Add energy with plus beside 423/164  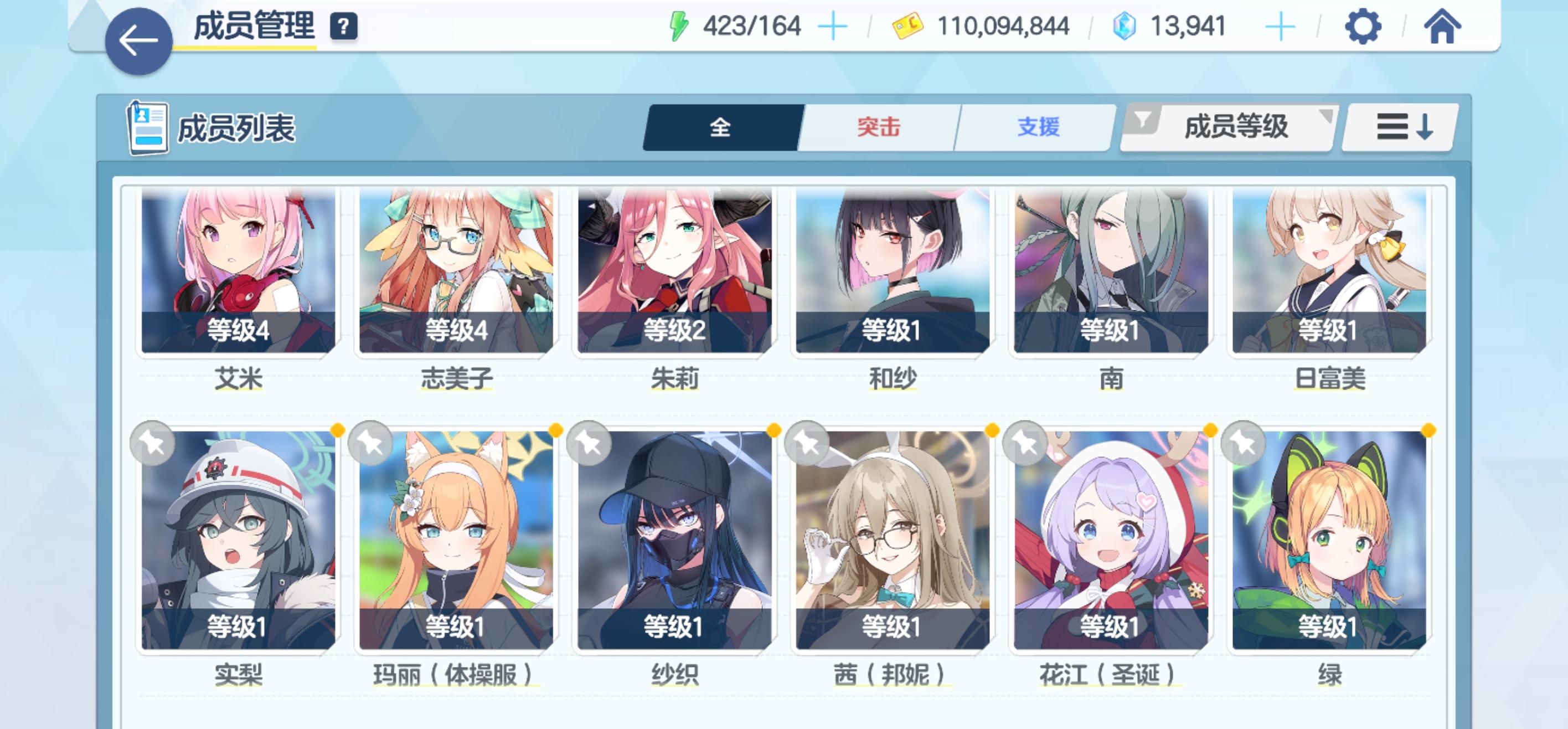coord(832,27)
